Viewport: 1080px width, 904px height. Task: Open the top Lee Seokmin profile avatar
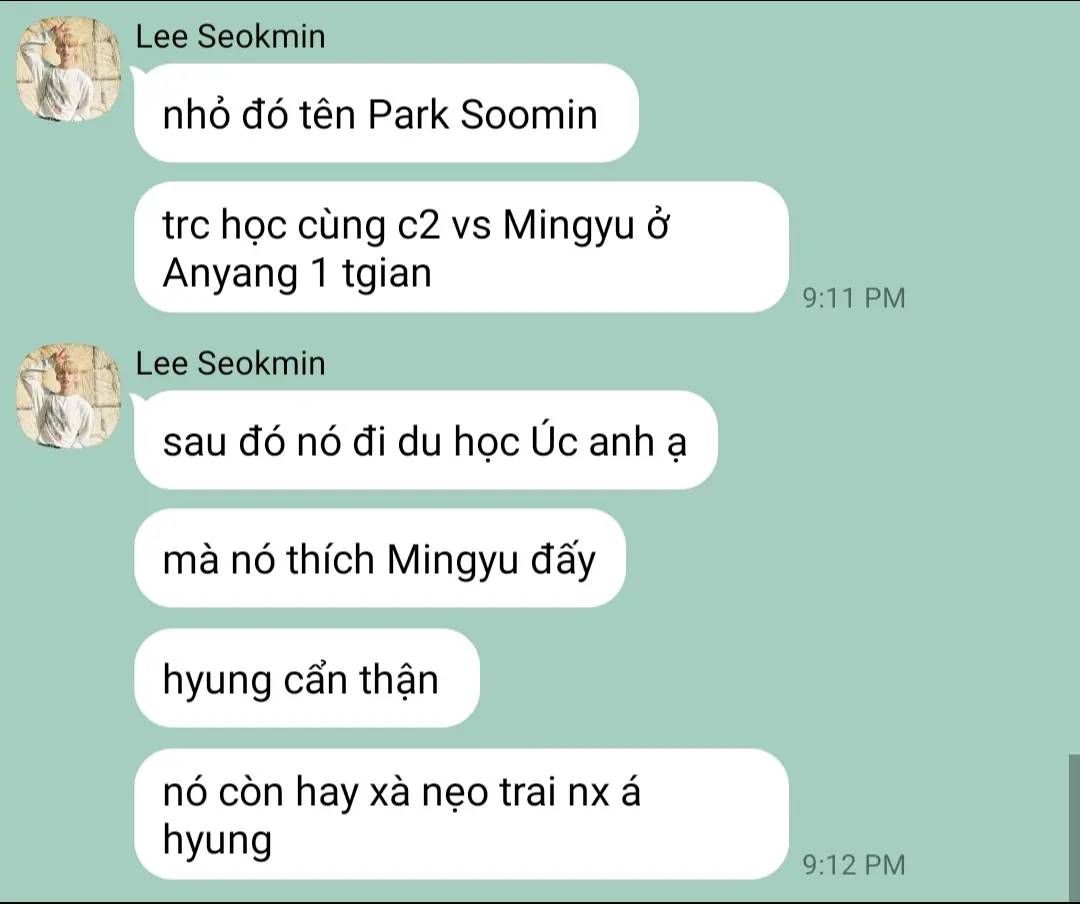[x=69, y=70]
